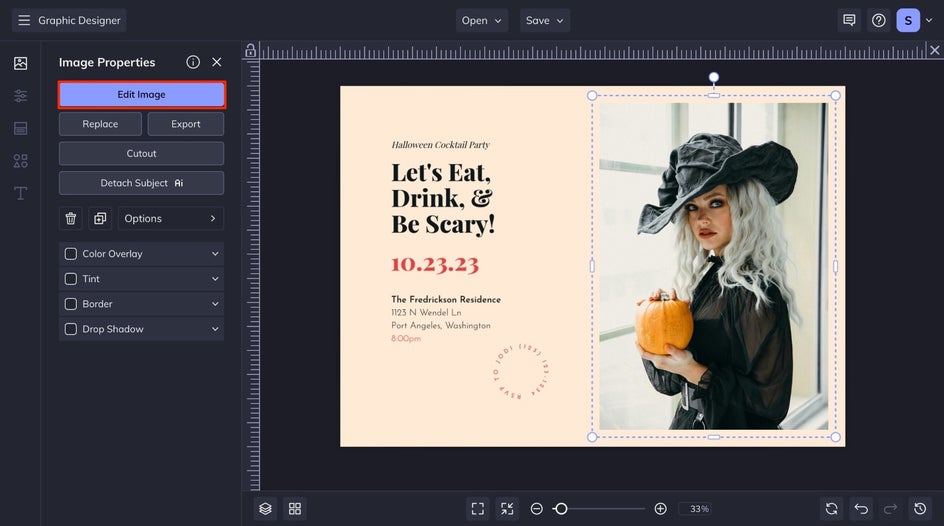Select the 8:00pm text

tap(406, 339)
